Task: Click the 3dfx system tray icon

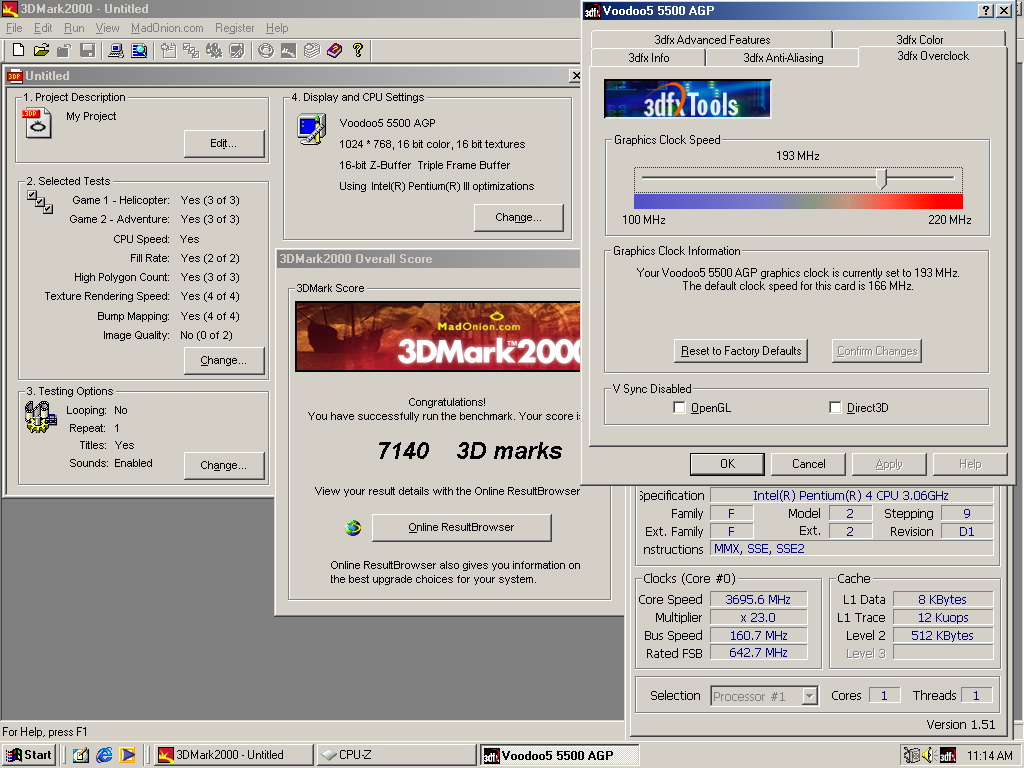Action: click(x=948, y=756)
